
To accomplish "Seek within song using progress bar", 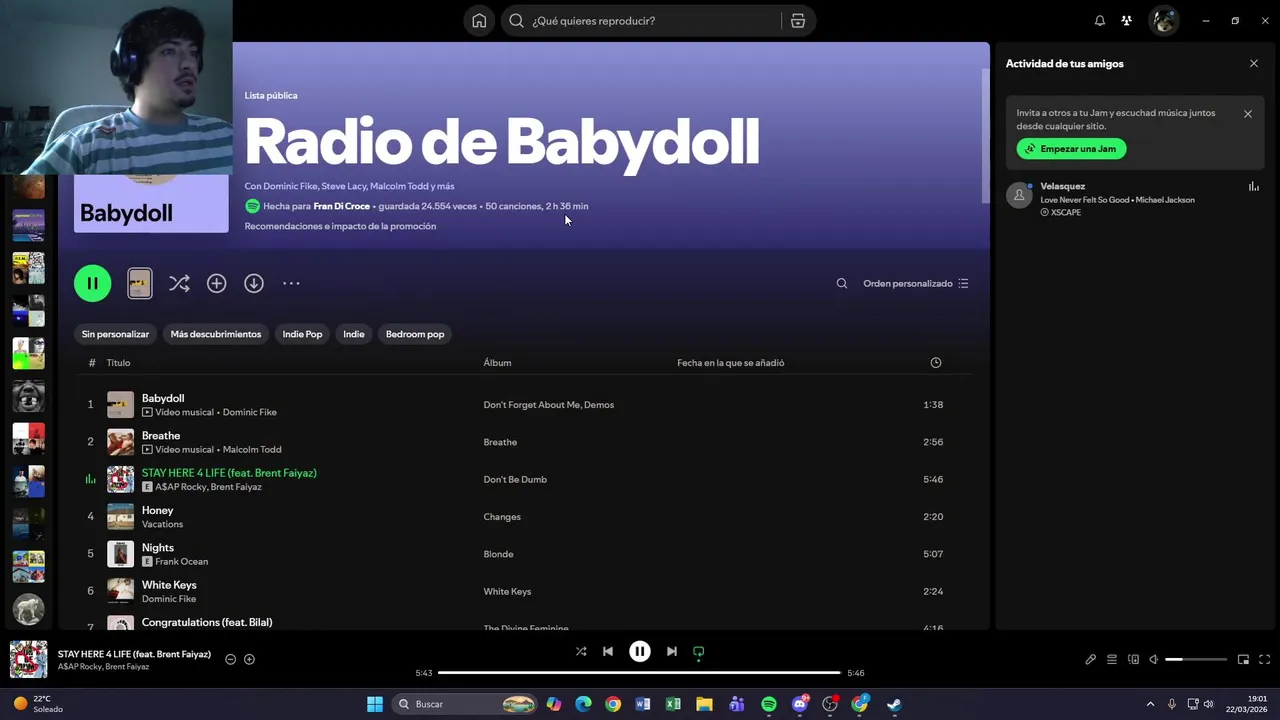I will tap(640, 673).
